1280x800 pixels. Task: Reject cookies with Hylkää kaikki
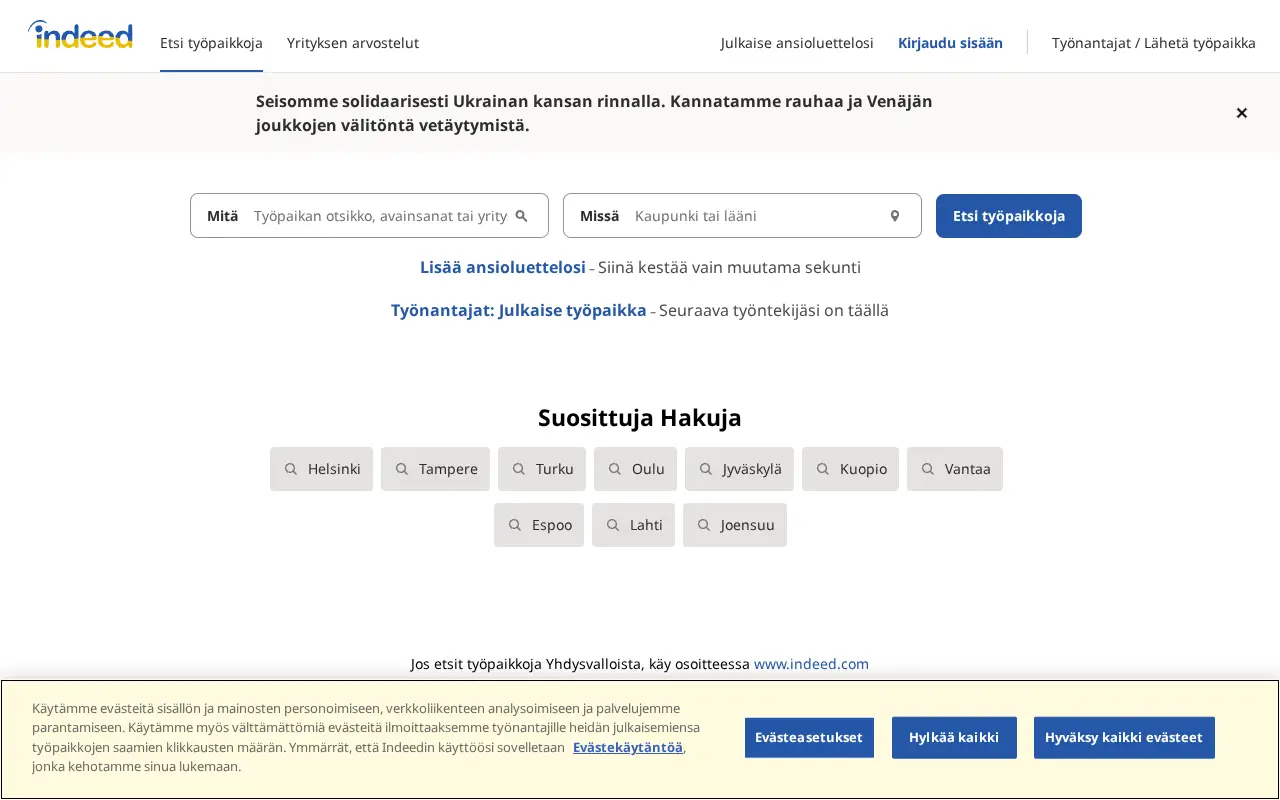(x=954, y=738)
